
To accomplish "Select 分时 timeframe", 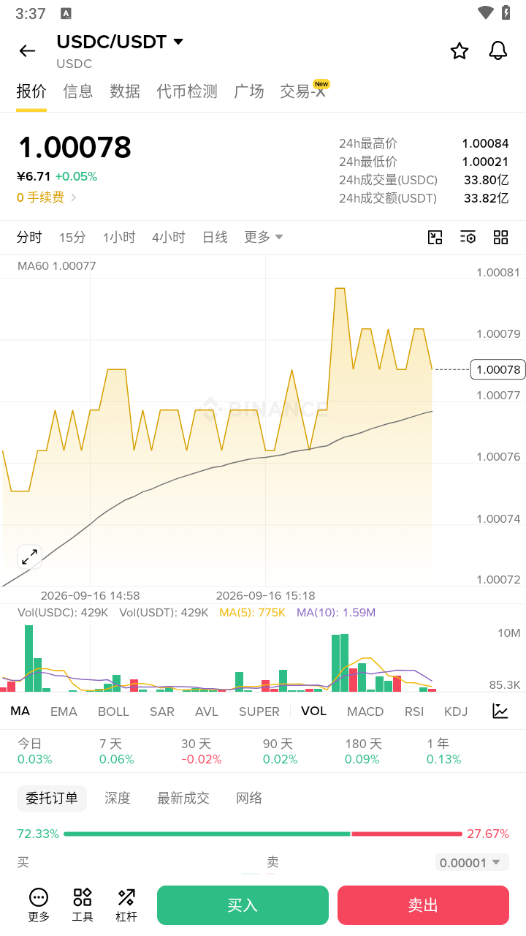I will point(29,238).
